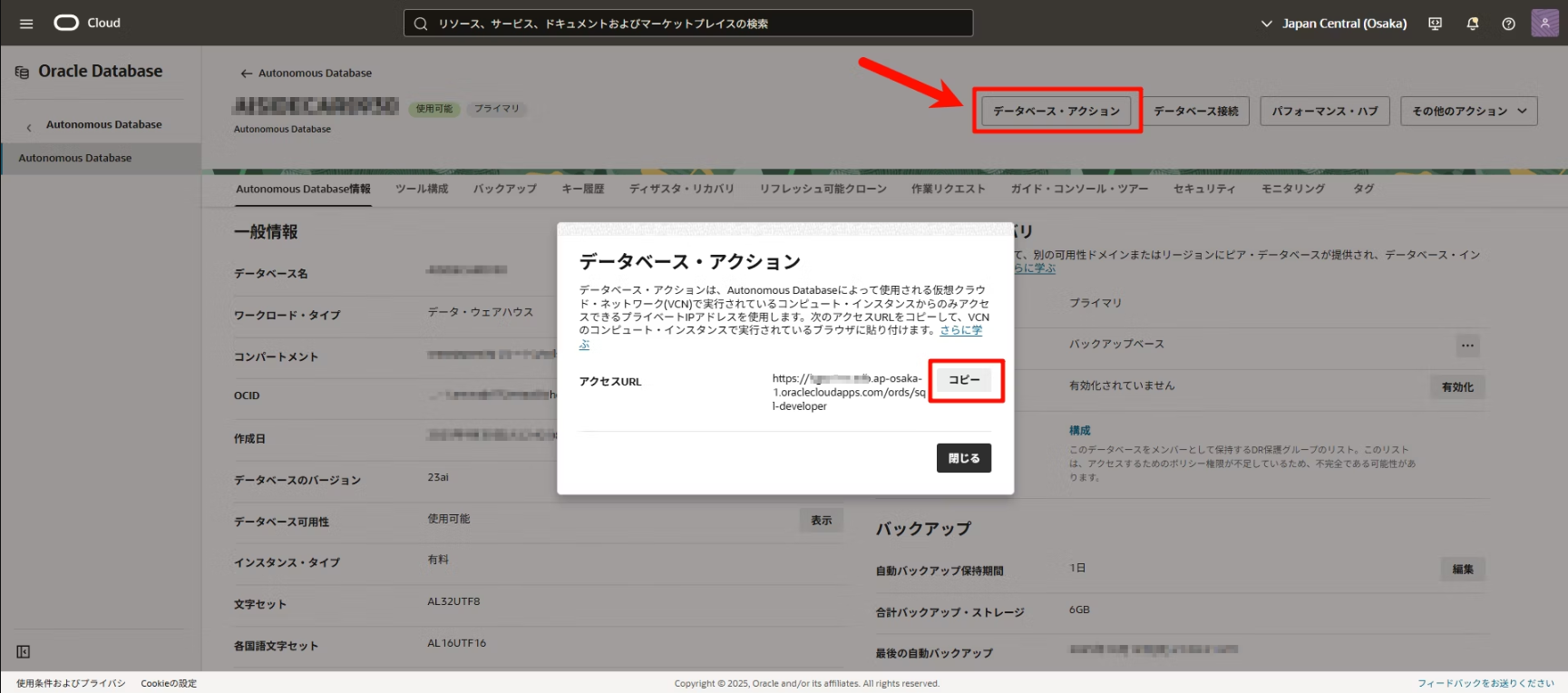Open the ガイド・コンソール・ツアー tab

pyautogui.click(x=1079, y=189)
